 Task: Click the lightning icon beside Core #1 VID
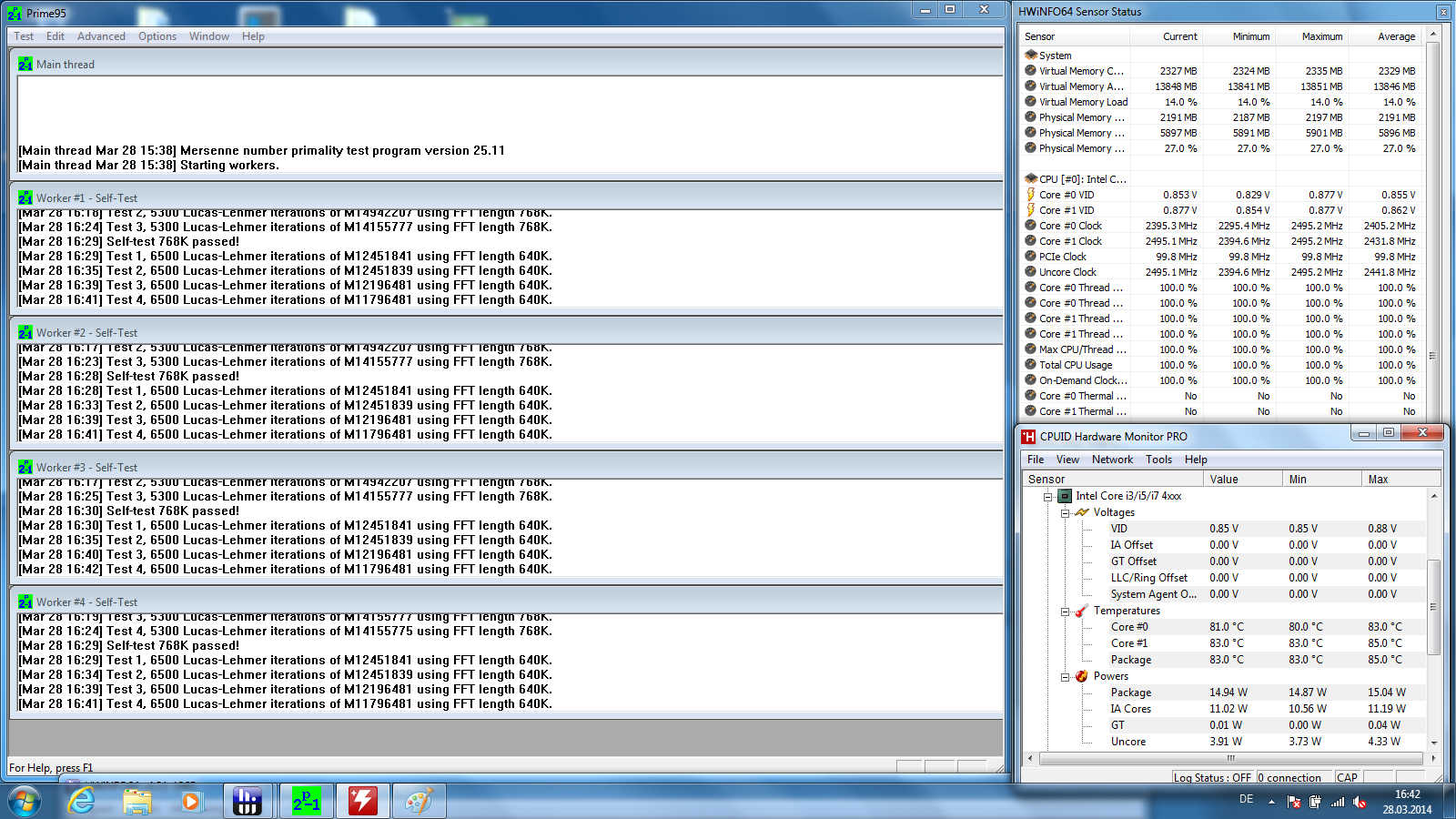[1031, 210]
